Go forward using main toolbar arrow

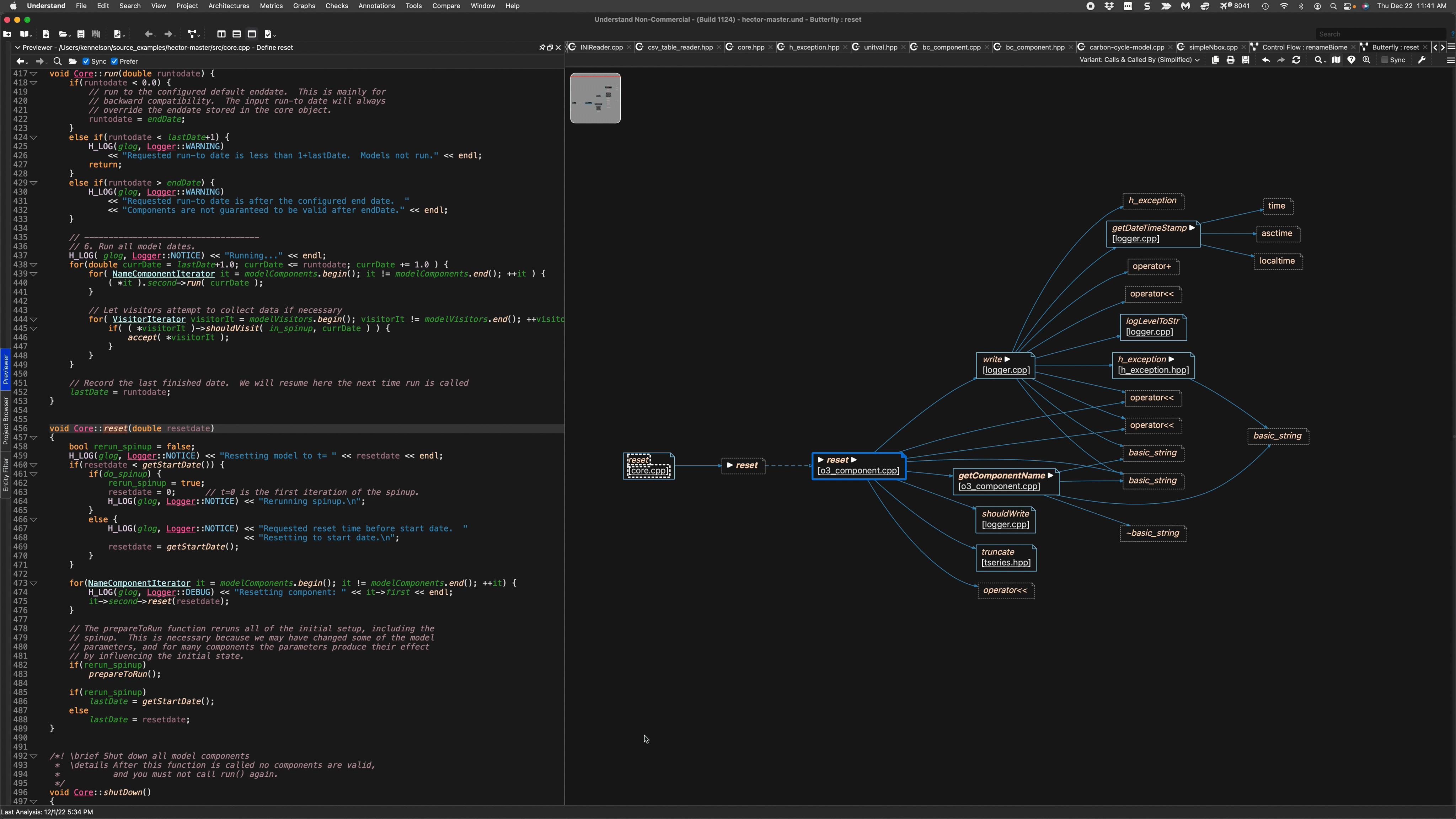coord(168,34)
